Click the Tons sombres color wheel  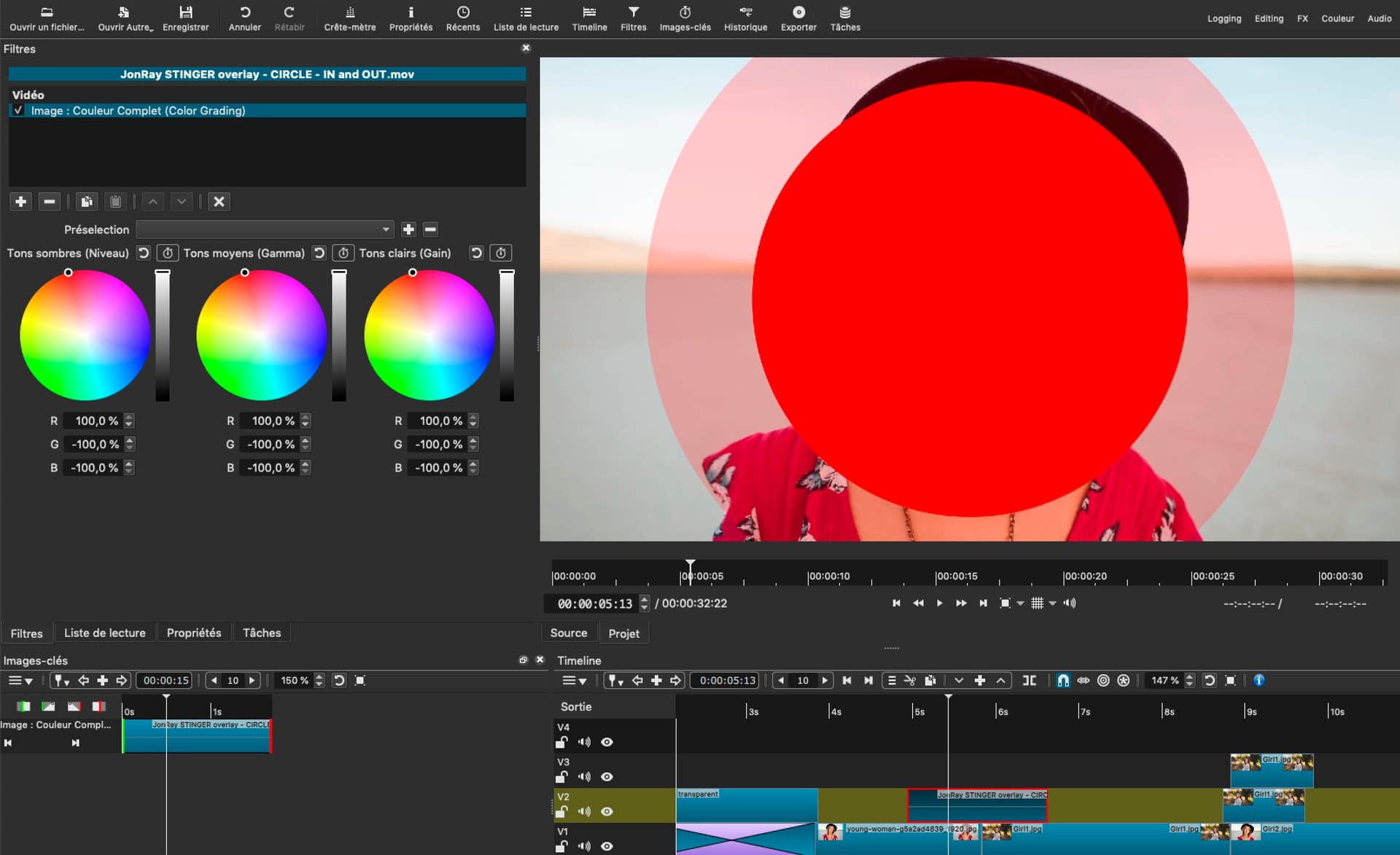(84, 335)
